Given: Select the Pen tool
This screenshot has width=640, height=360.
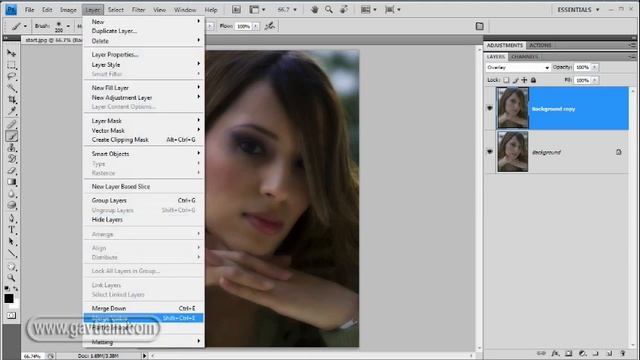Looking at the screenshot, I should [x=11, y=218].
